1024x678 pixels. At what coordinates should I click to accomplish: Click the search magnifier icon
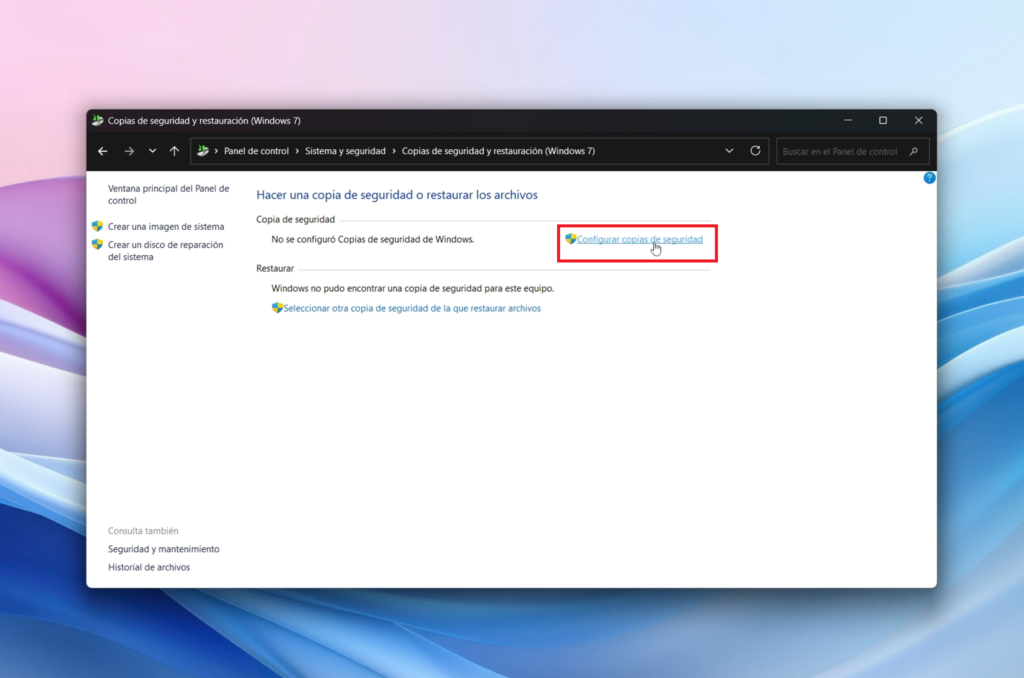[913, 151]
